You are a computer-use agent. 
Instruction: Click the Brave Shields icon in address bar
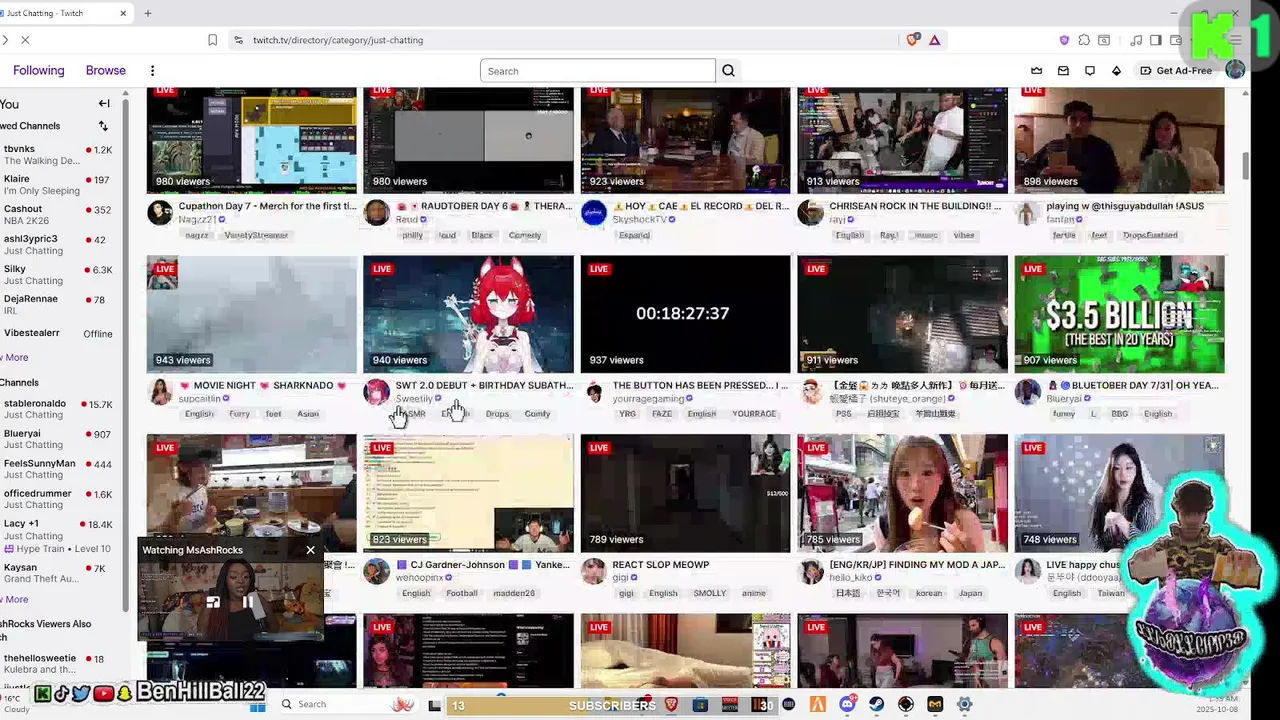912,40
